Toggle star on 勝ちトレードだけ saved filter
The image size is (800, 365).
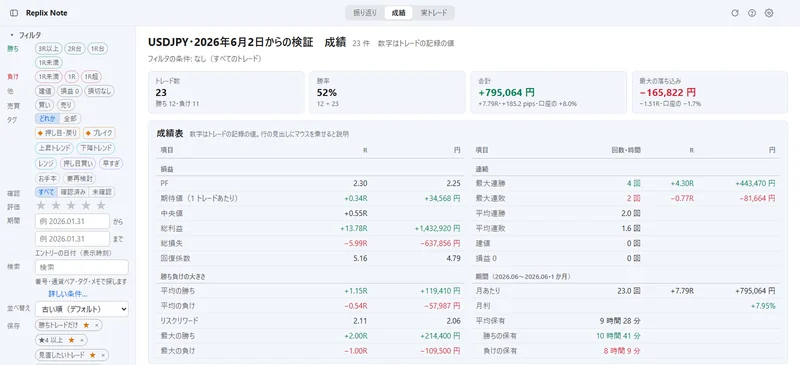click(x=86, y=325)
